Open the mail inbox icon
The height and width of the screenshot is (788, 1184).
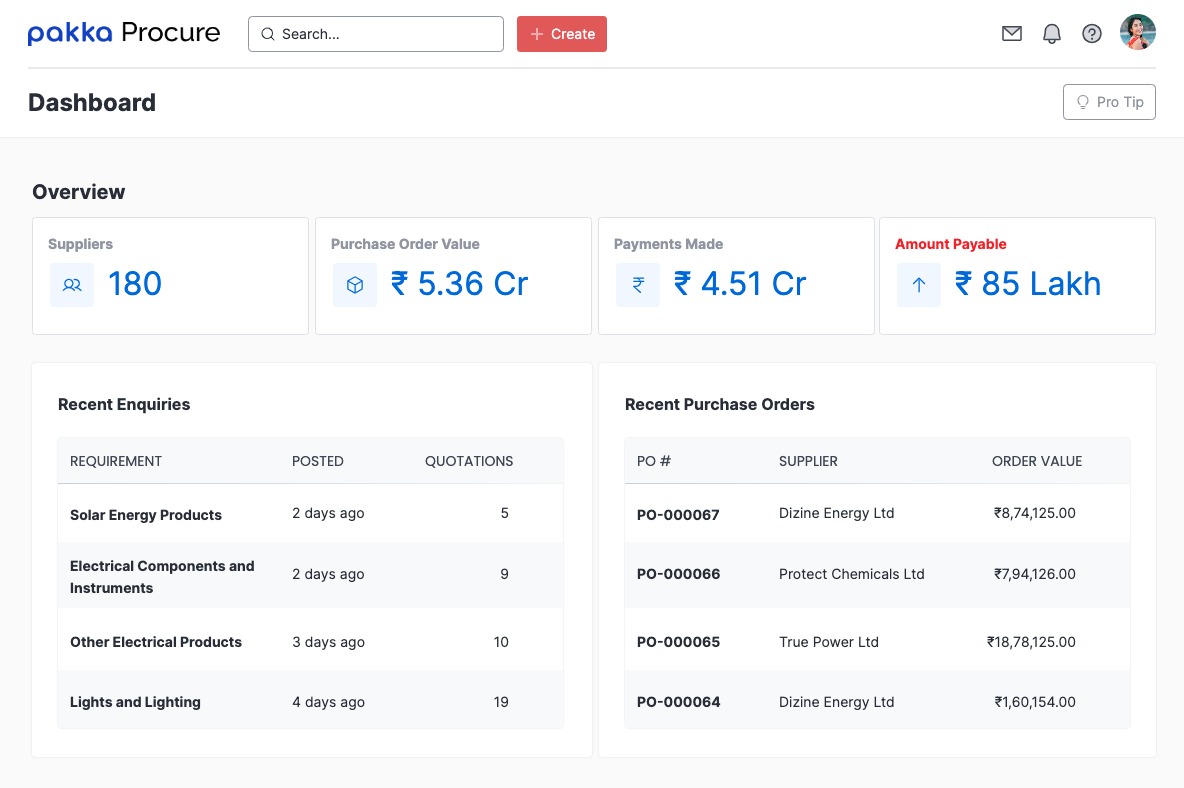pyautogui.click(x=1011, y=33)
